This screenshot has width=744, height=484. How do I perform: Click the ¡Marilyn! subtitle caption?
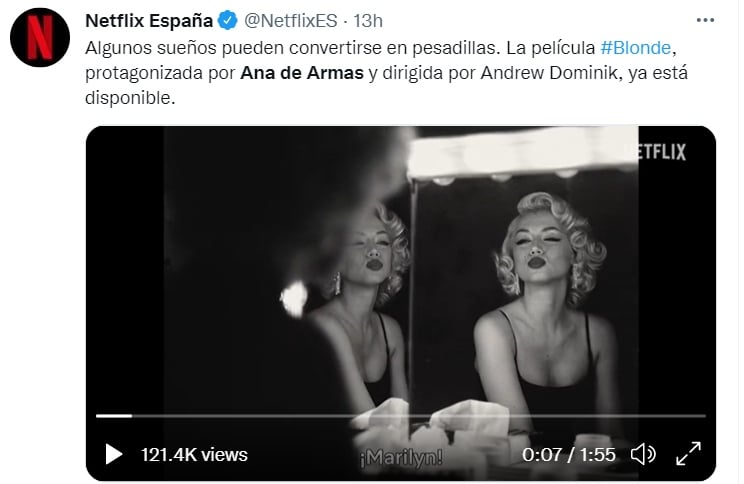click(400, 456)
